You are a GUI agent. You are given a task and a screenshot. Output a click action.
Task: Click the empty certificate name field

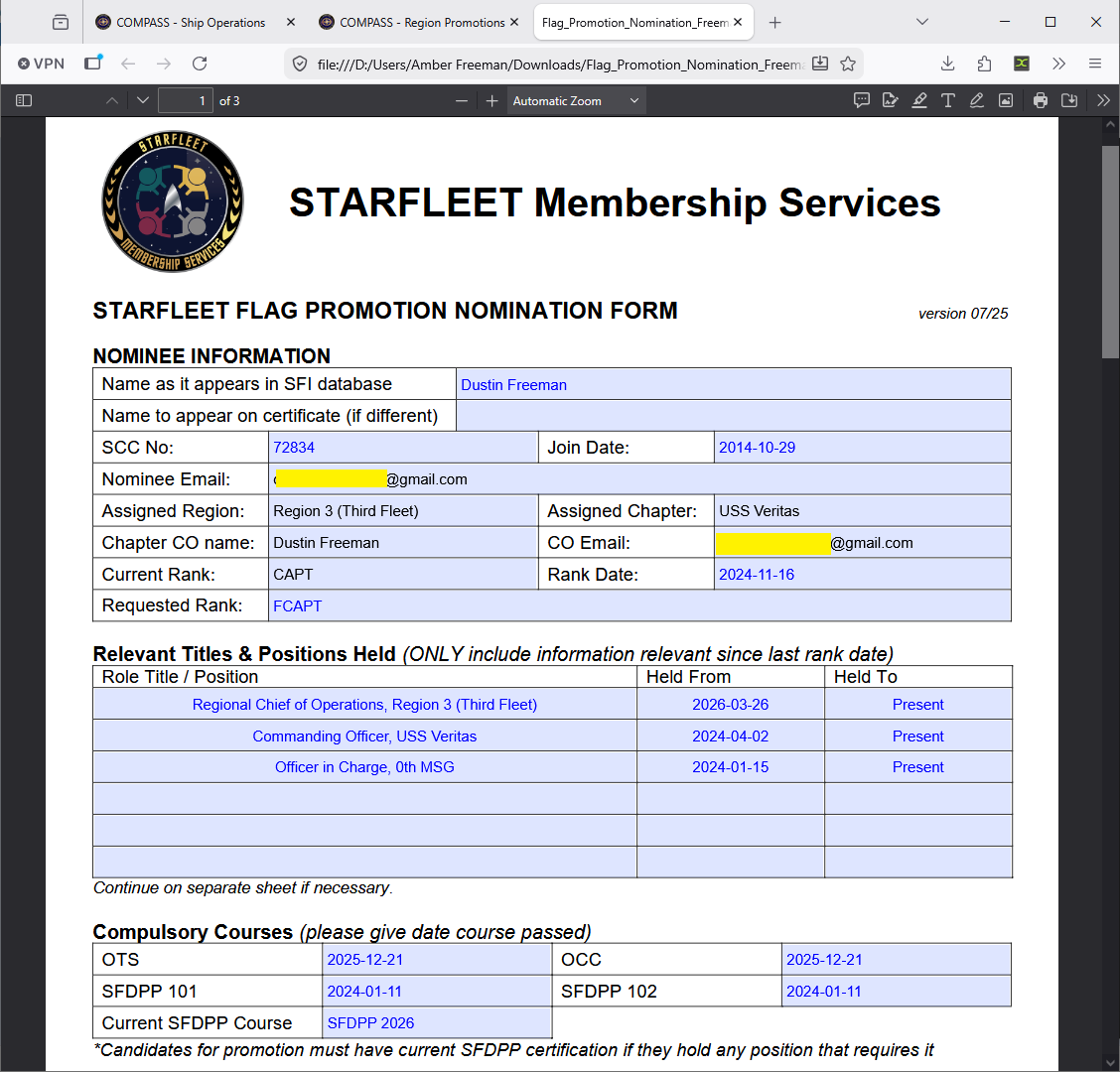pos(733,416)
